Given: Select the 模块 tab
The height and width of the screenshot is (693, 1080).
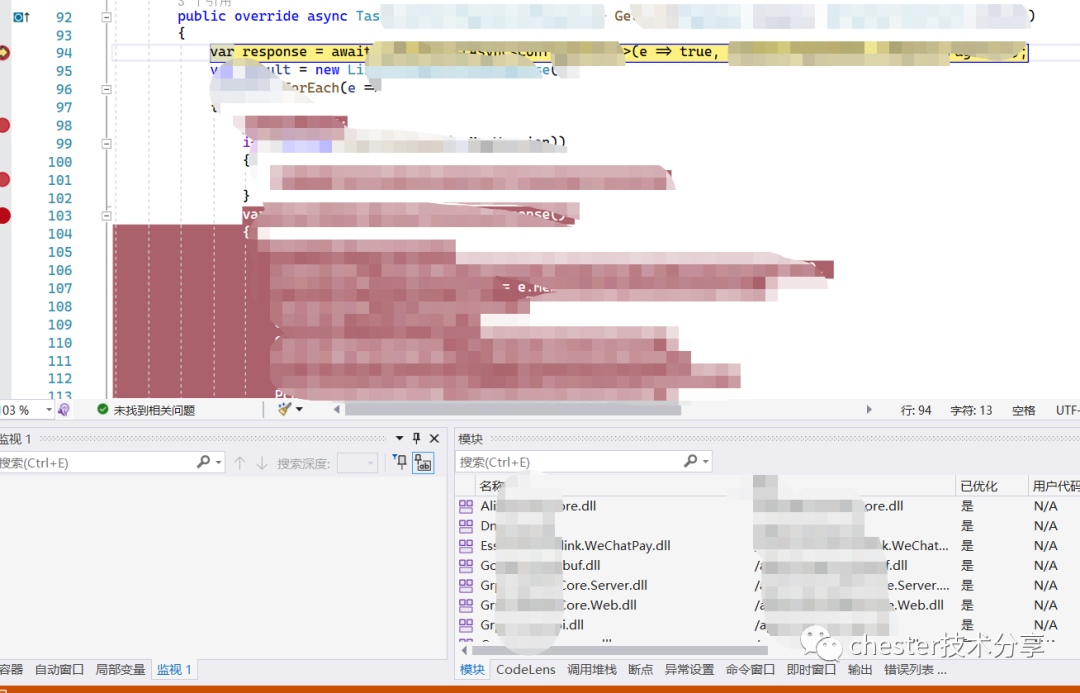Looking at the screenshot, I should pos(472,670).
